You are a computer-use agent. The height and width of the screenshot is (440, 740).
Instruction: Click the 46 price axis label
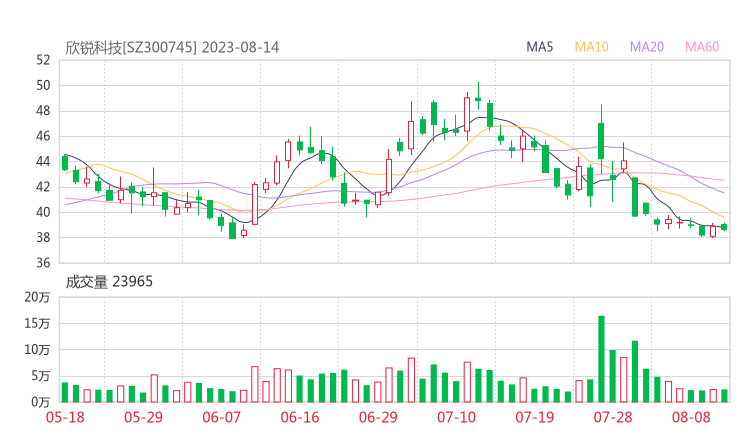tap(43, 136)
